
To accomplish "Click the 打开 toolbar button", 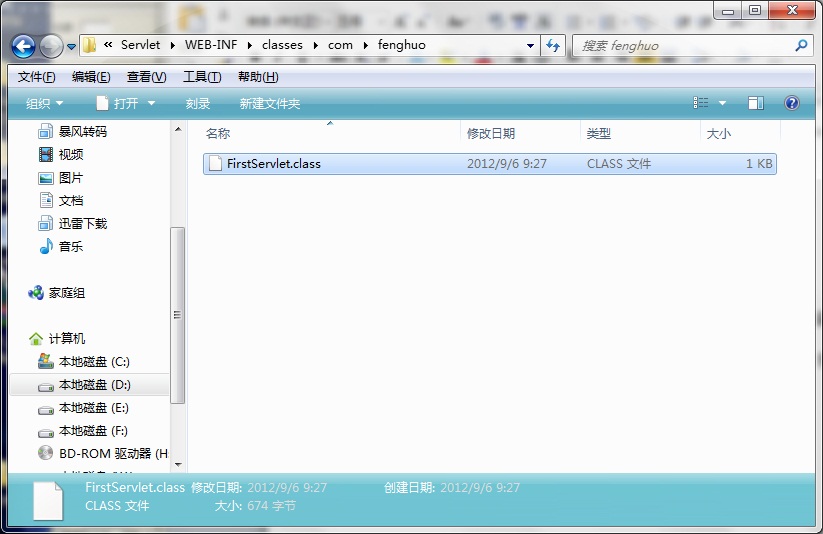I will [x=118, y=103].
